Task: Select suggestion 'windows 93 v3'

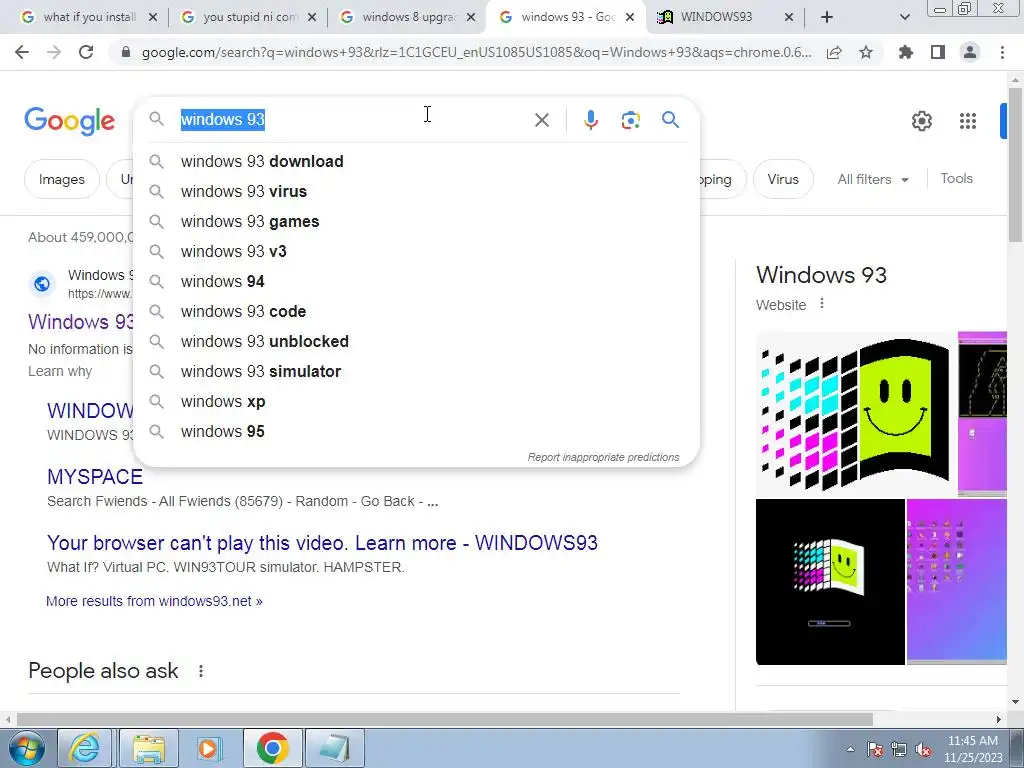Action: pyautogui.click(x=416, y=251)
